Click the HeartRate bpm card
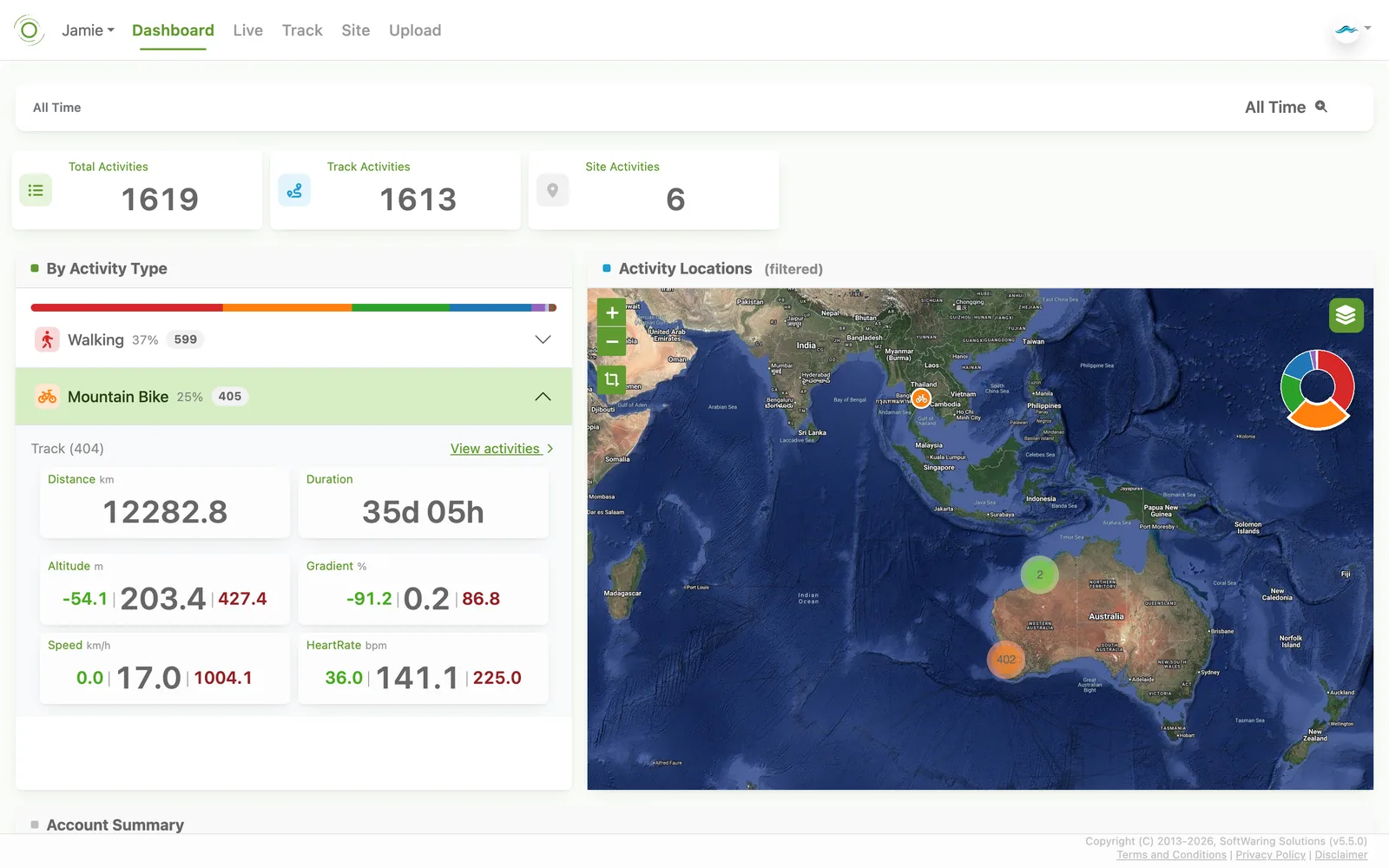 [x=423, y=668]
